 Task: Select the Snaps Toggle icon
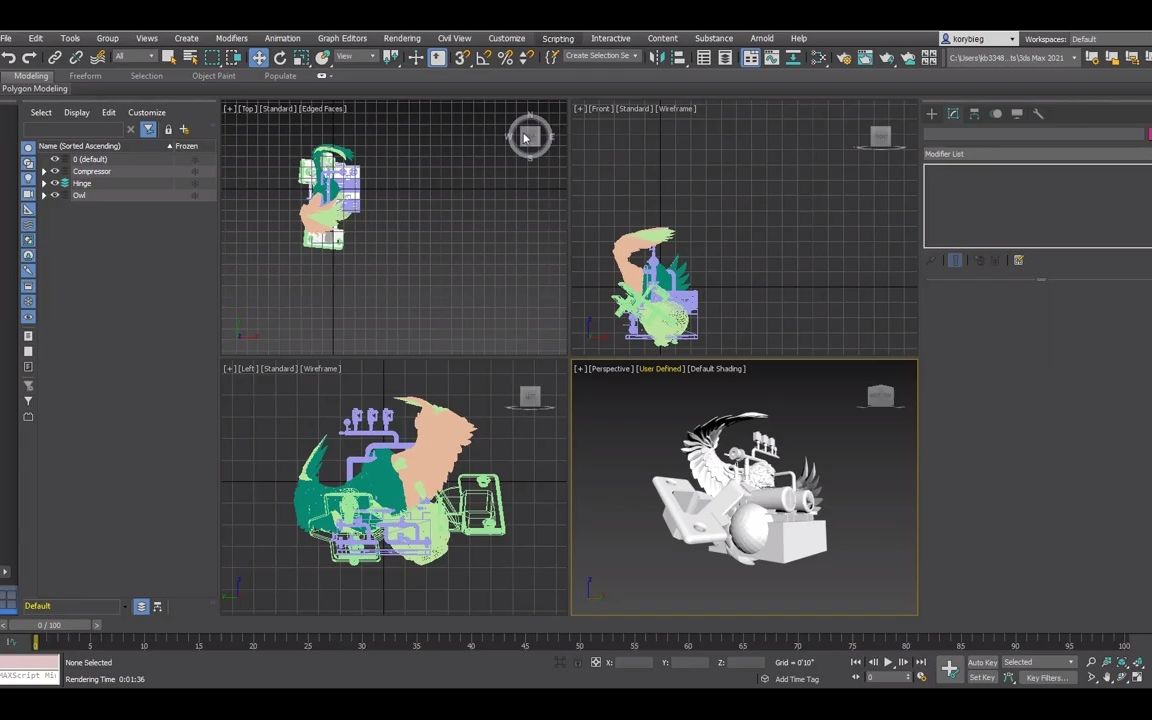coord(462,57)
